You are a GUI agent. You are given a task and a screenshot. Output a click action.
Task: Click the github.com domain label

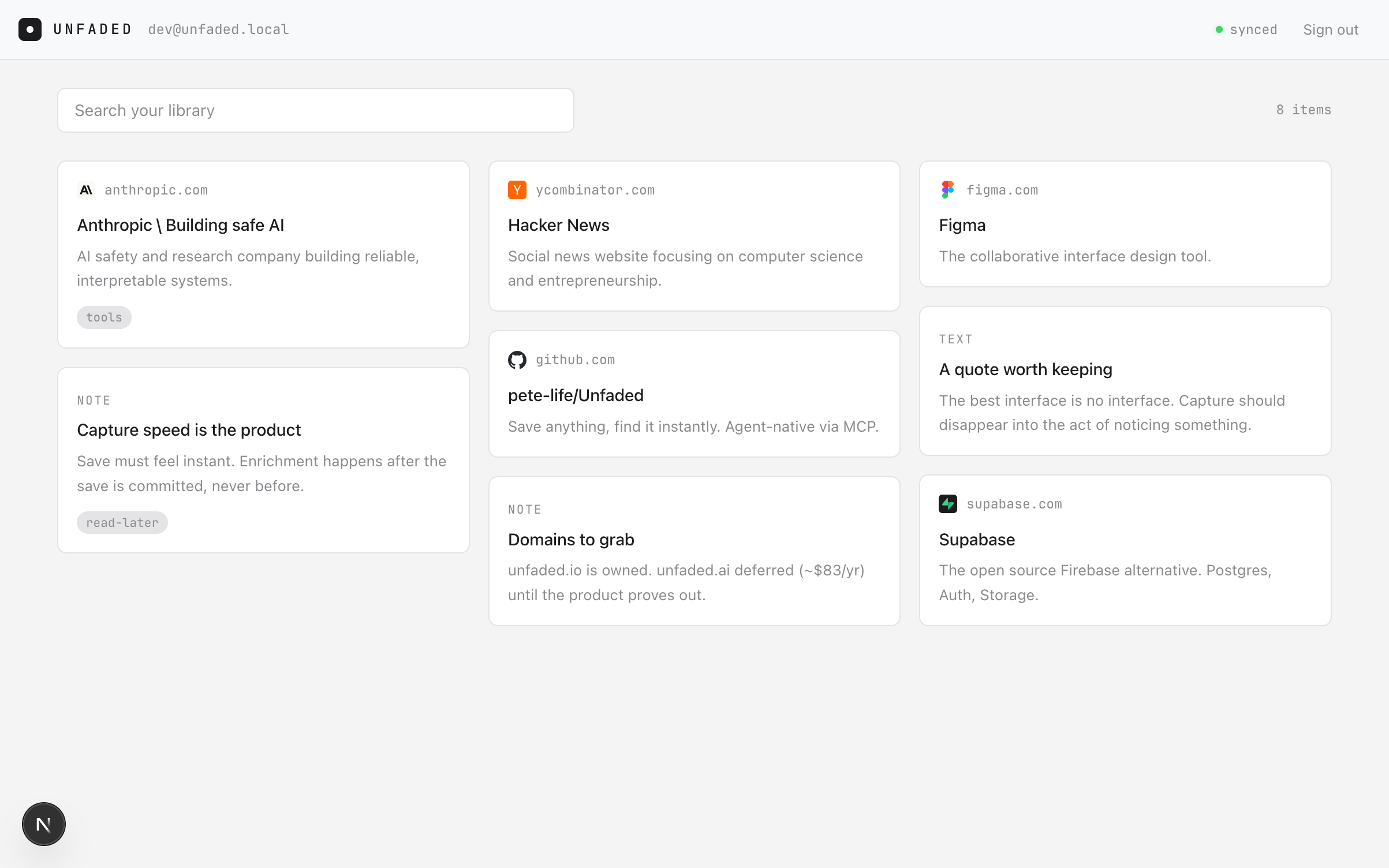pos(575,360)
